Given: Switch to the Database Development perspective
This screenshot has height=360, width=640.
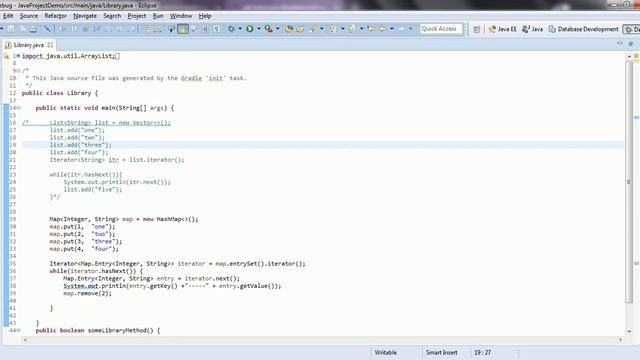Looking at the screenshot, I should (x=583, y=29).
